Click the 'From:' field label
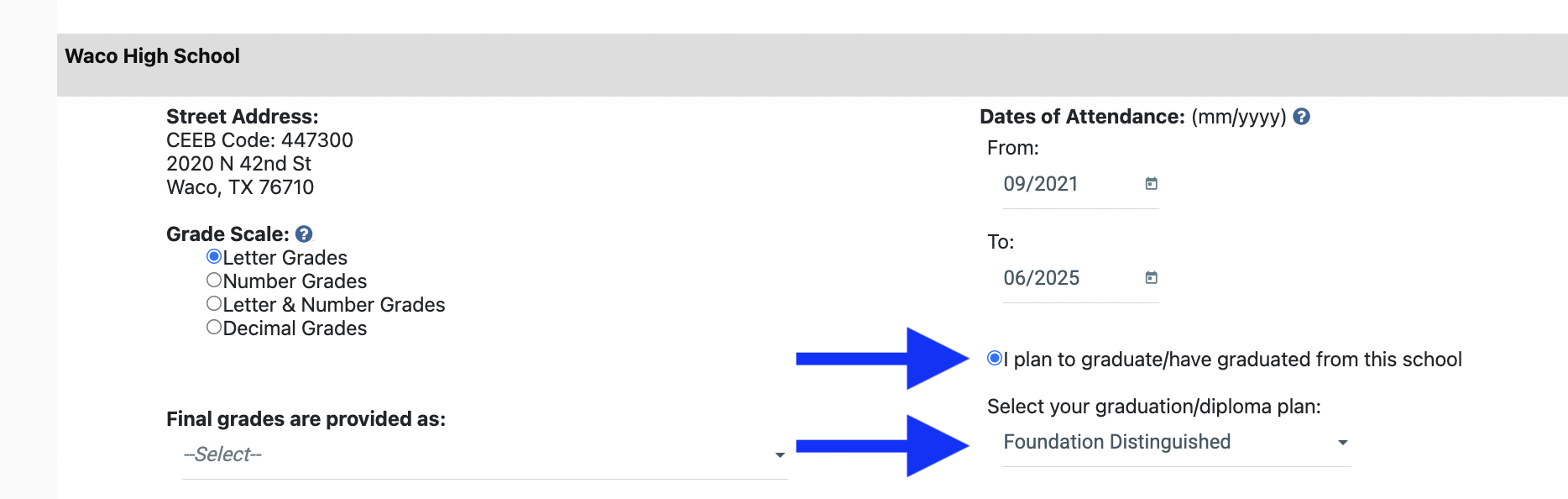This screenshot has height=499, width=1568. (1013, 148)
